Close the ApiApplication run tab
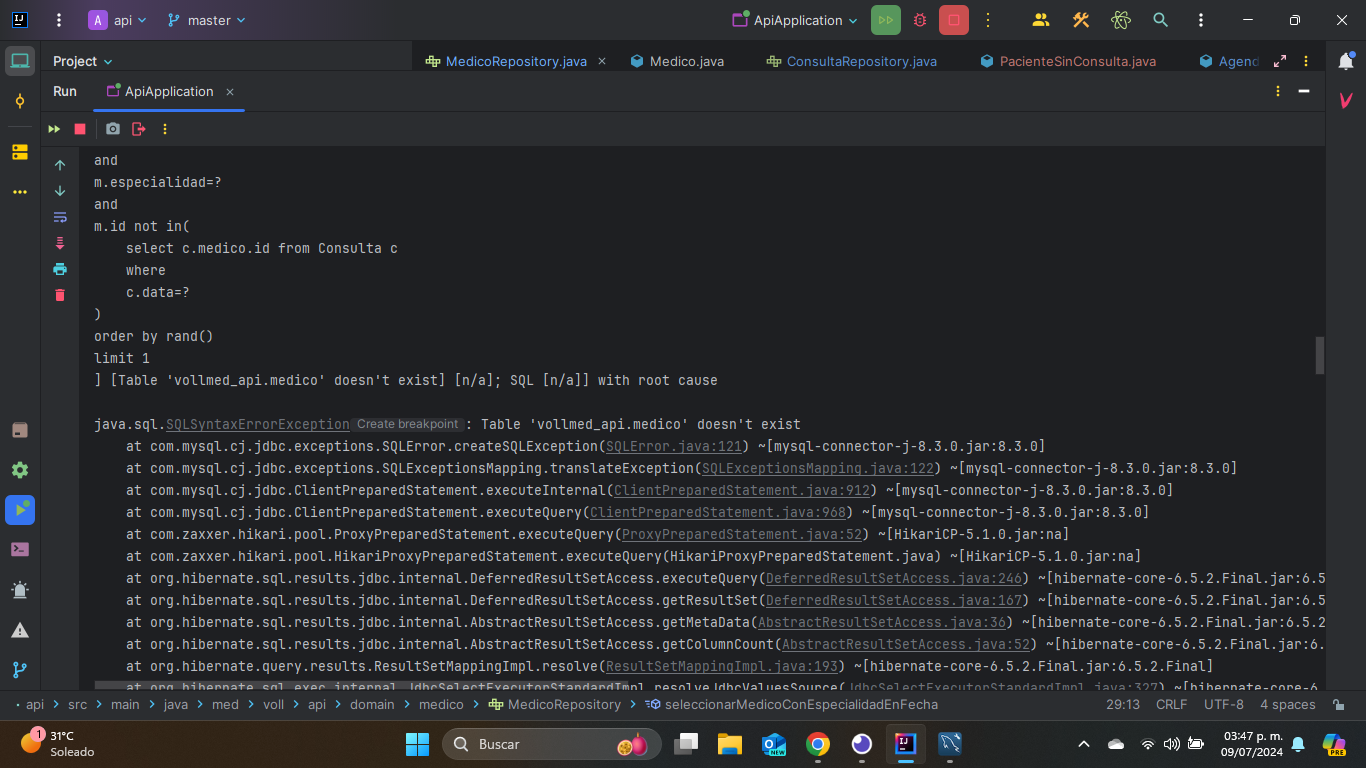Image resolution: width=1366 pixels, height=768 pixels. (230, 91)
